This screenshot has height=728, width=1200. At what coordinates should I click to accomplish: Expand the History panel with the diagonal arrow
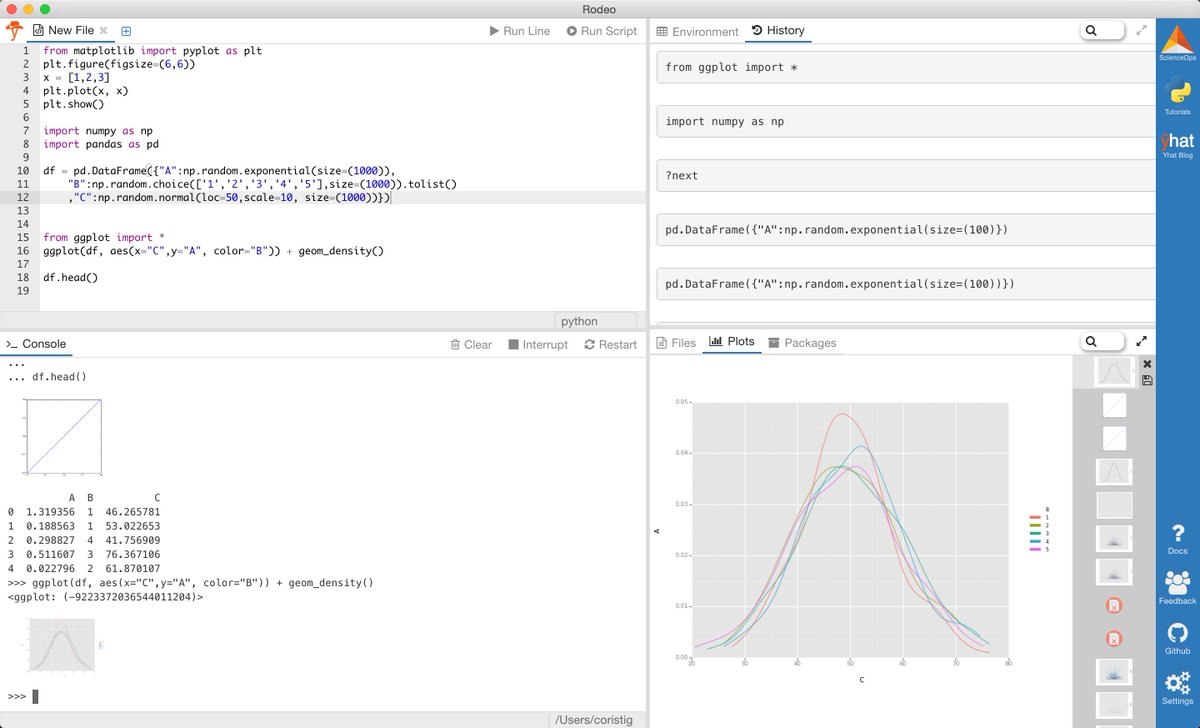1143,30
